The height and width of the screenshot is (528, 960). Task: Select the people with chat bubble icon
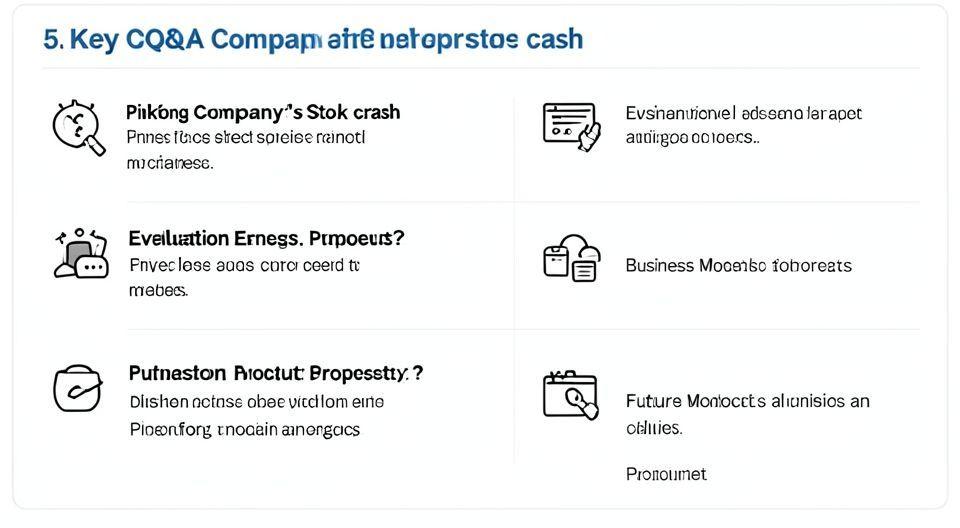point(80,253)
